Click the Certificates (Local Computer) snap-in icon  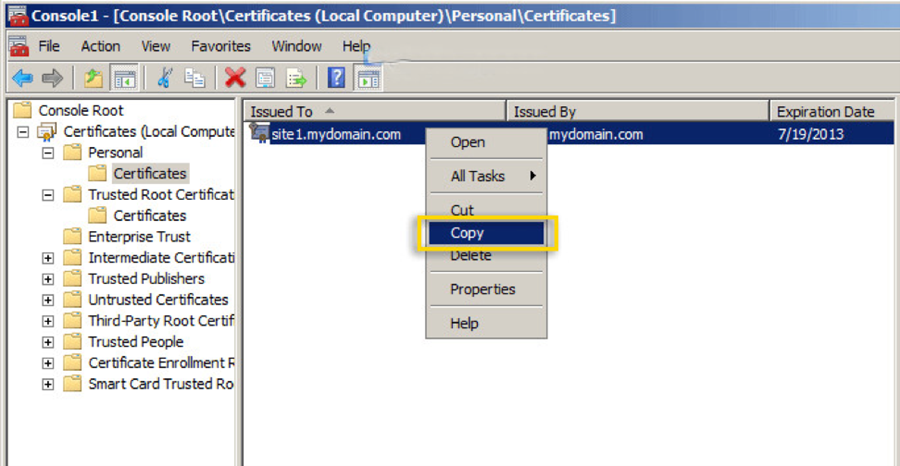47,132
